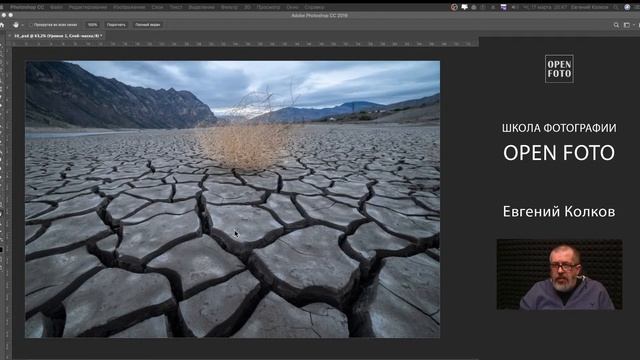Open the workspace switcher icon
This screenshot has width=640, height=360.
[x=627, y=25]
